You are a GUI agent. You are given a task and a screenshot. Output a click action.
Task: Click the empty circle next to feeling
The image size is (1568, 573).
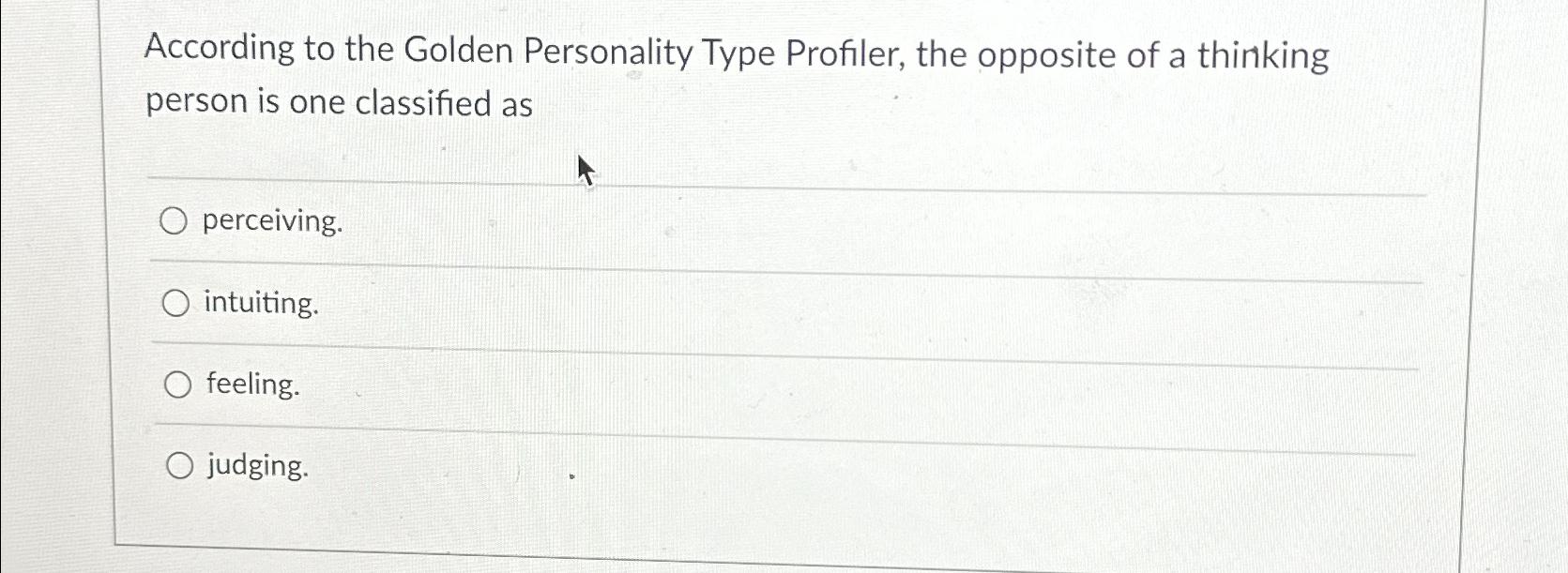pyautogui.click(x=176, y=385)
